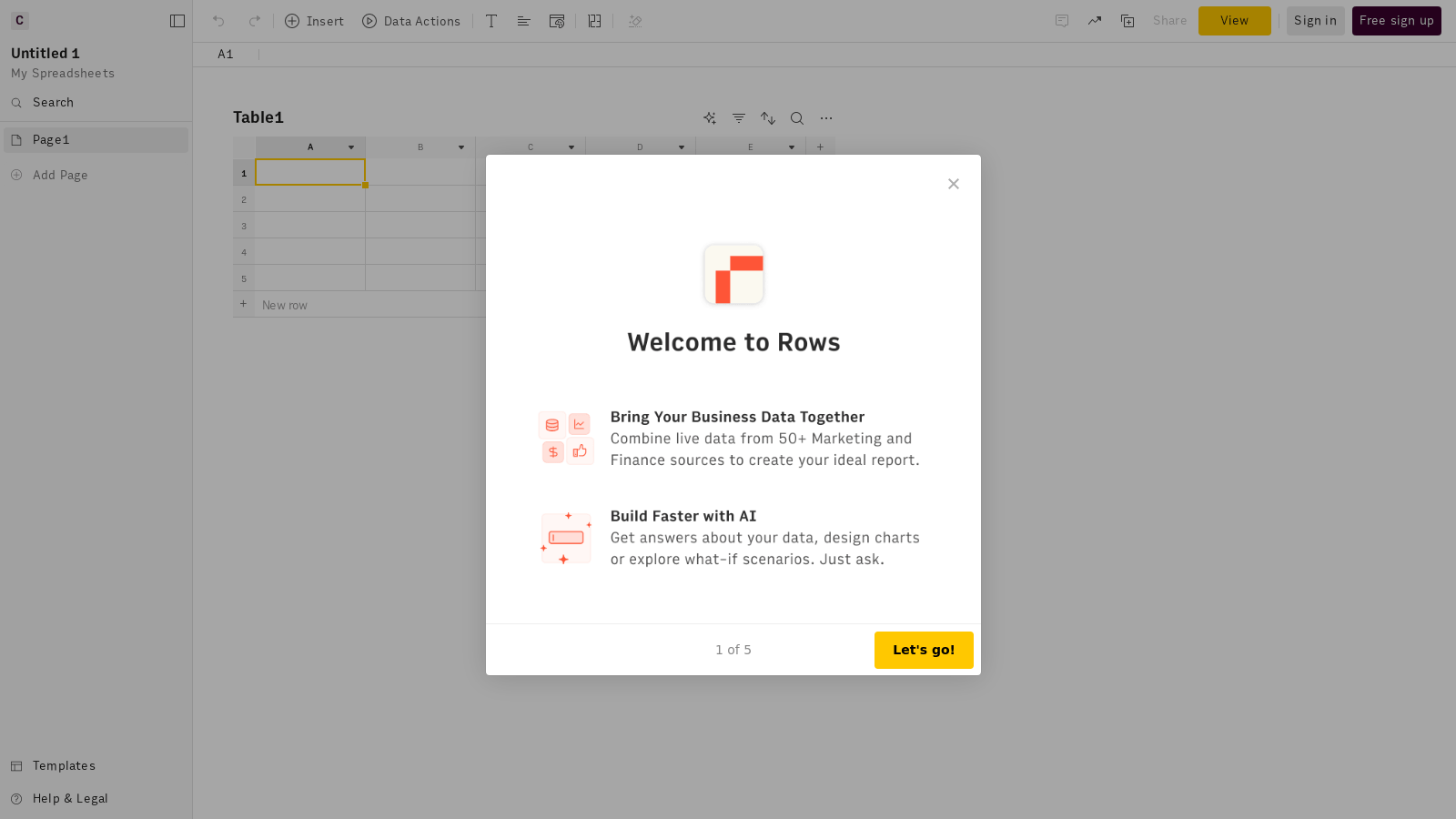Click the sort arrows icon on Table1
Viewport: 1456px width, 819px height.
tap(768, 118)
